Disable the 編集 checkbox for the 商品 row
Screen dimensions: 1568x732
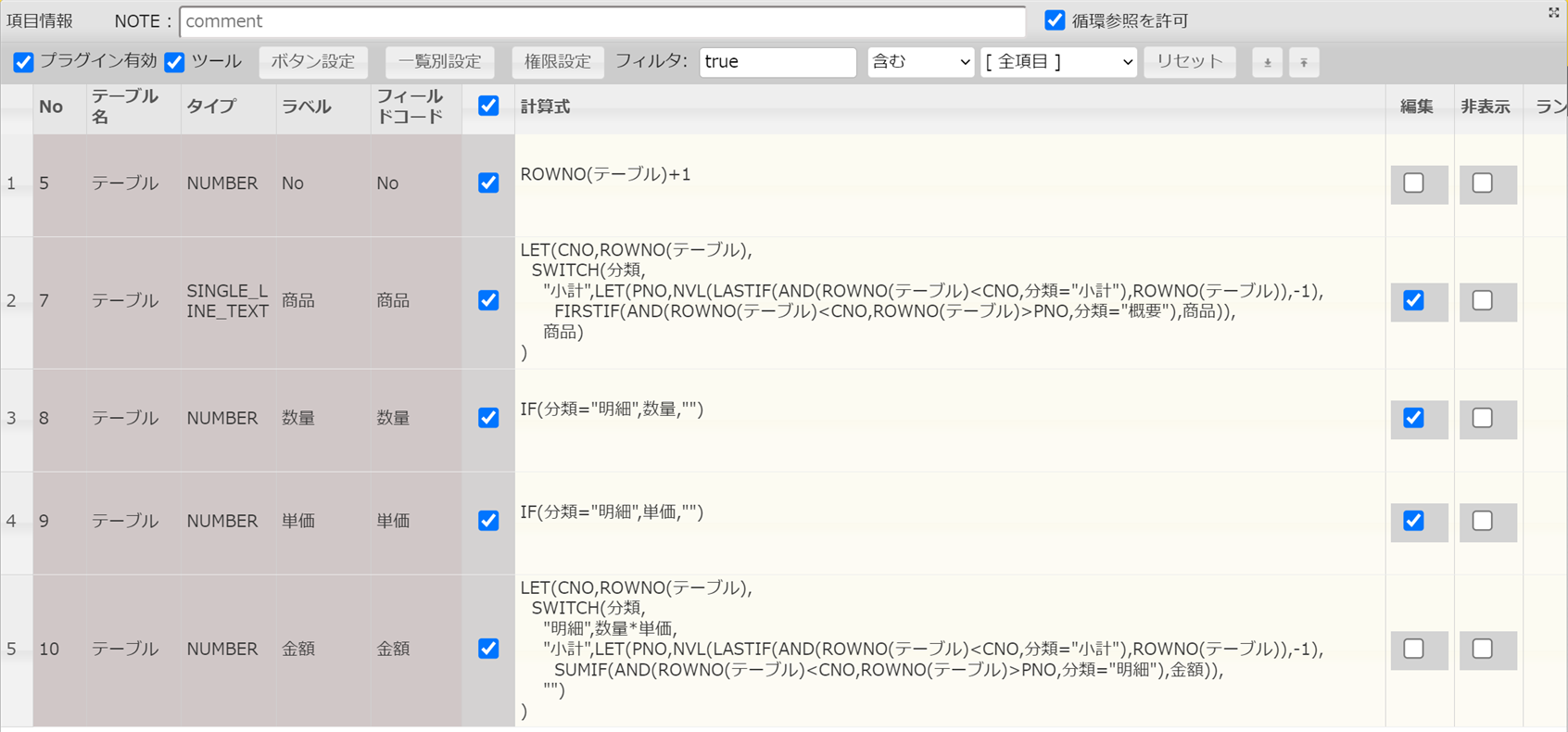(x=1413, y=300)
